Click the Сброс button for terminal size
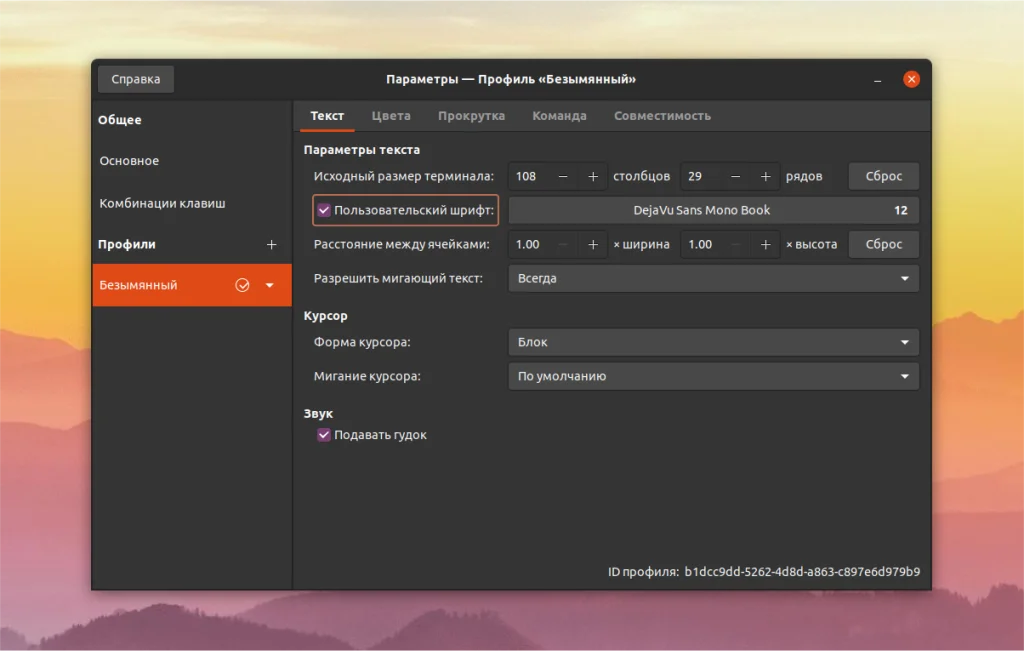The height and width of the screenshot is (651, 1024). [x=883, y=176]
